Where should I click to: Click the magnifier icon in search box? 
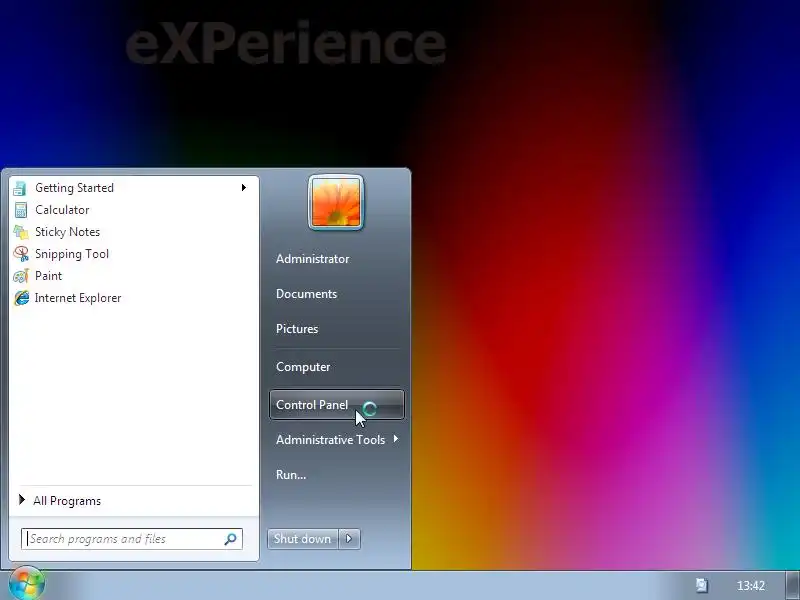click(231, 539)
